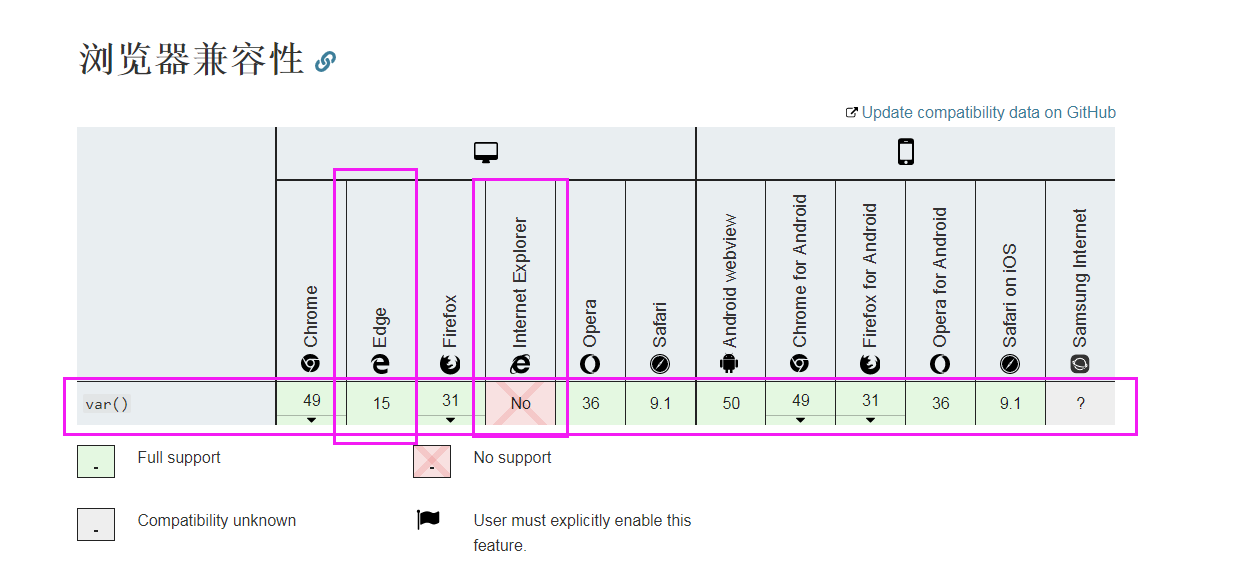The image size is (1247, 586).
Task: Click the var() feature name cell
Action: (107, 404)
